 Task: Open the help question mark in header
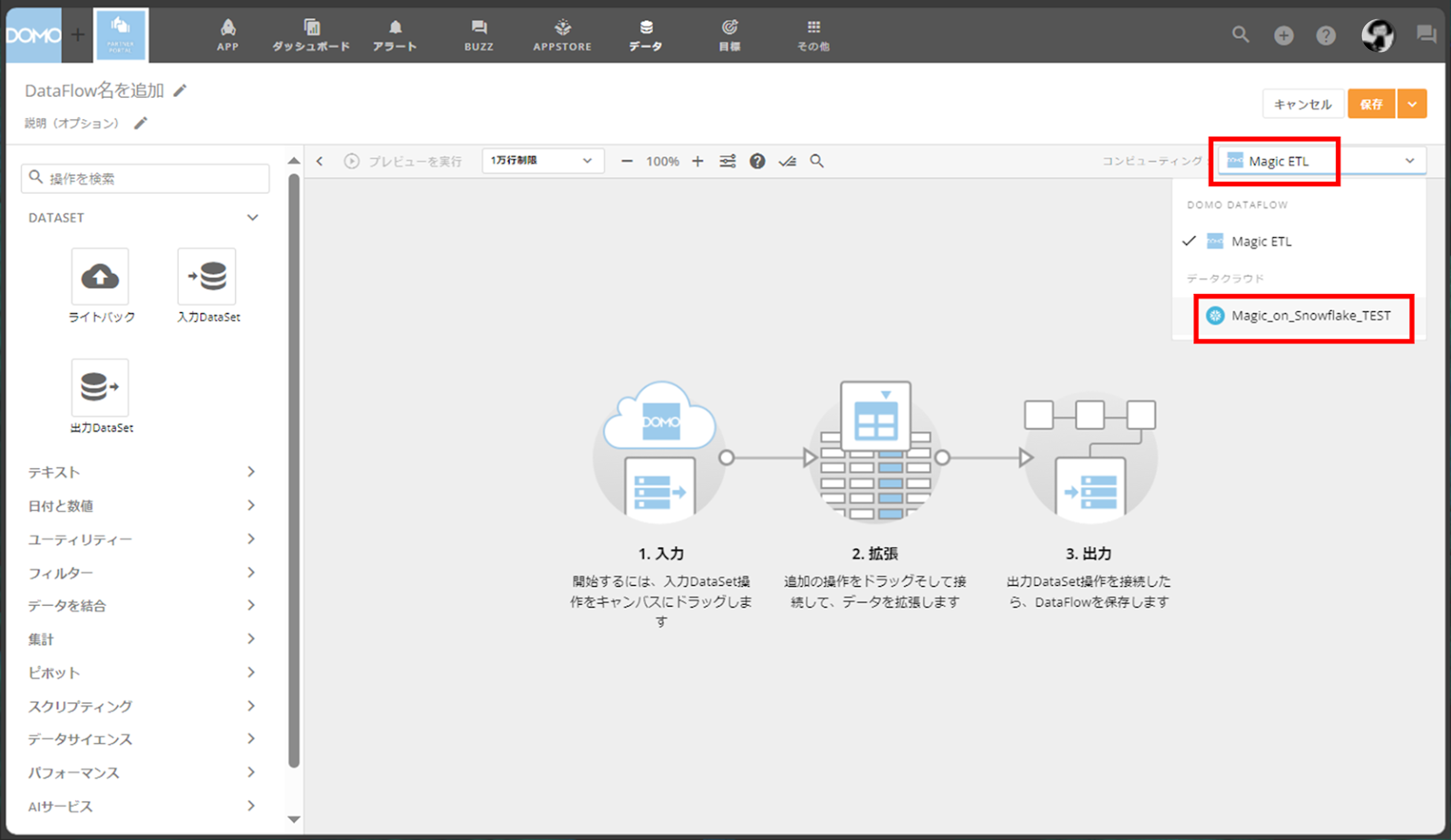pyautogui.click(x=1326, y=36)
